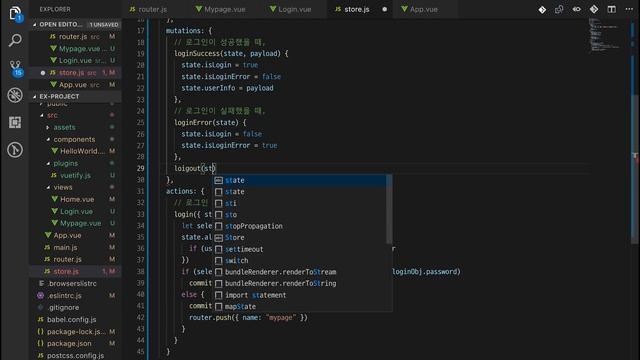Choose the 'sti' autocomplete suggestion

(x=300, y=203)
